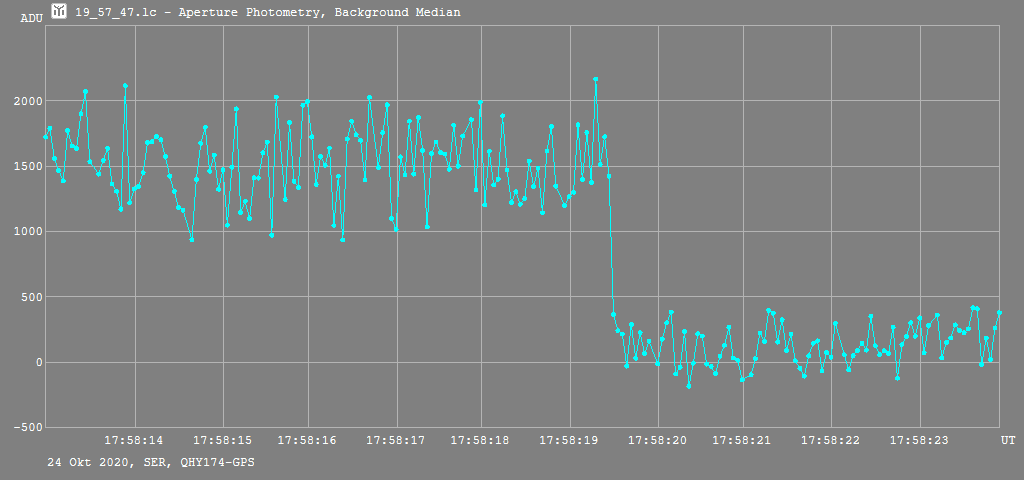Click the 0 tick label on the y-axis
This screenshot has width=1024, height=480.
(x=38, y=362)
